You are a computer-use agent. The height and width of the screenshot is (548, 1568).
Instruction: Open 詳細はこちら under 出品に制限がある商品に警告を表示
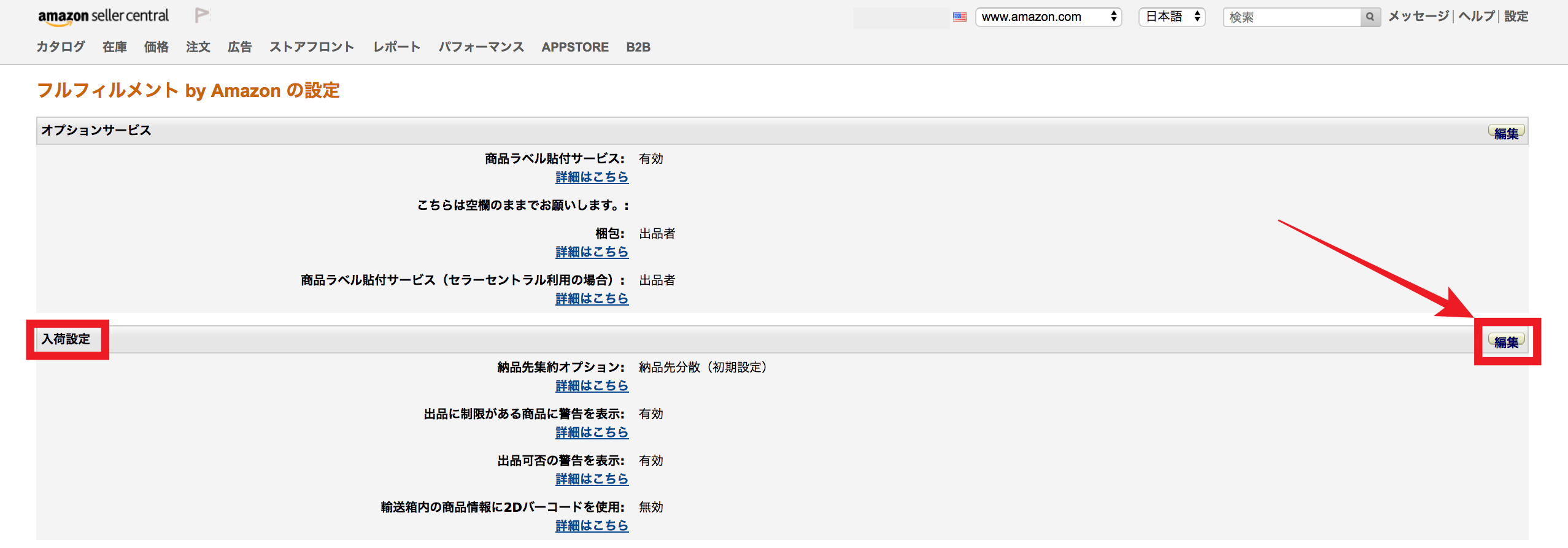click(592, 433)
